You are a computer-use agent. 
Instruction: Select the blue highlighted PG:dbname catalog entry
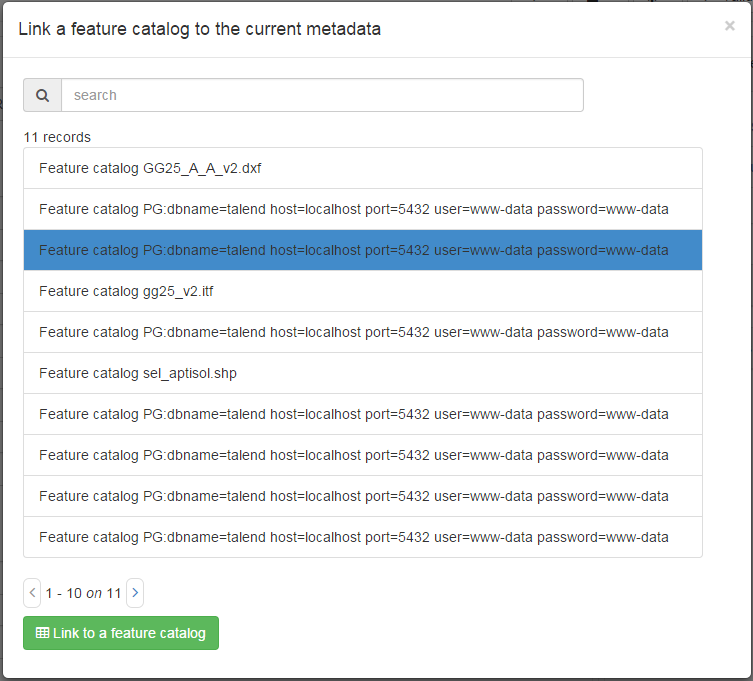click(363, 250)
